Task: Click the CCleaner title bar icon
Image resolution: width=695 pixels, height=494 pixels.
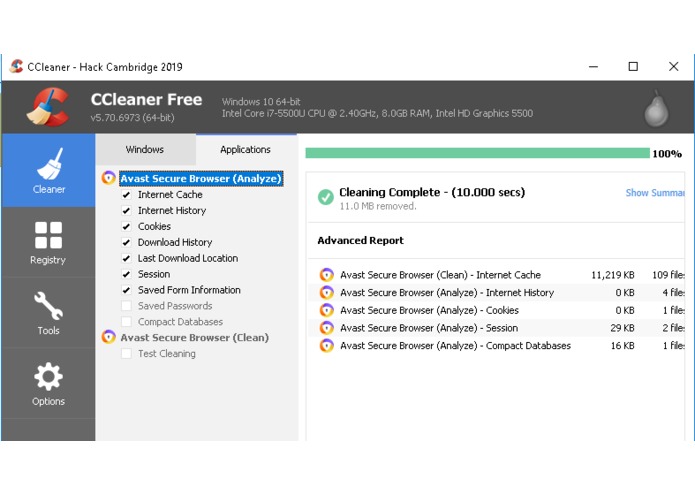Action: pos(16,66)
